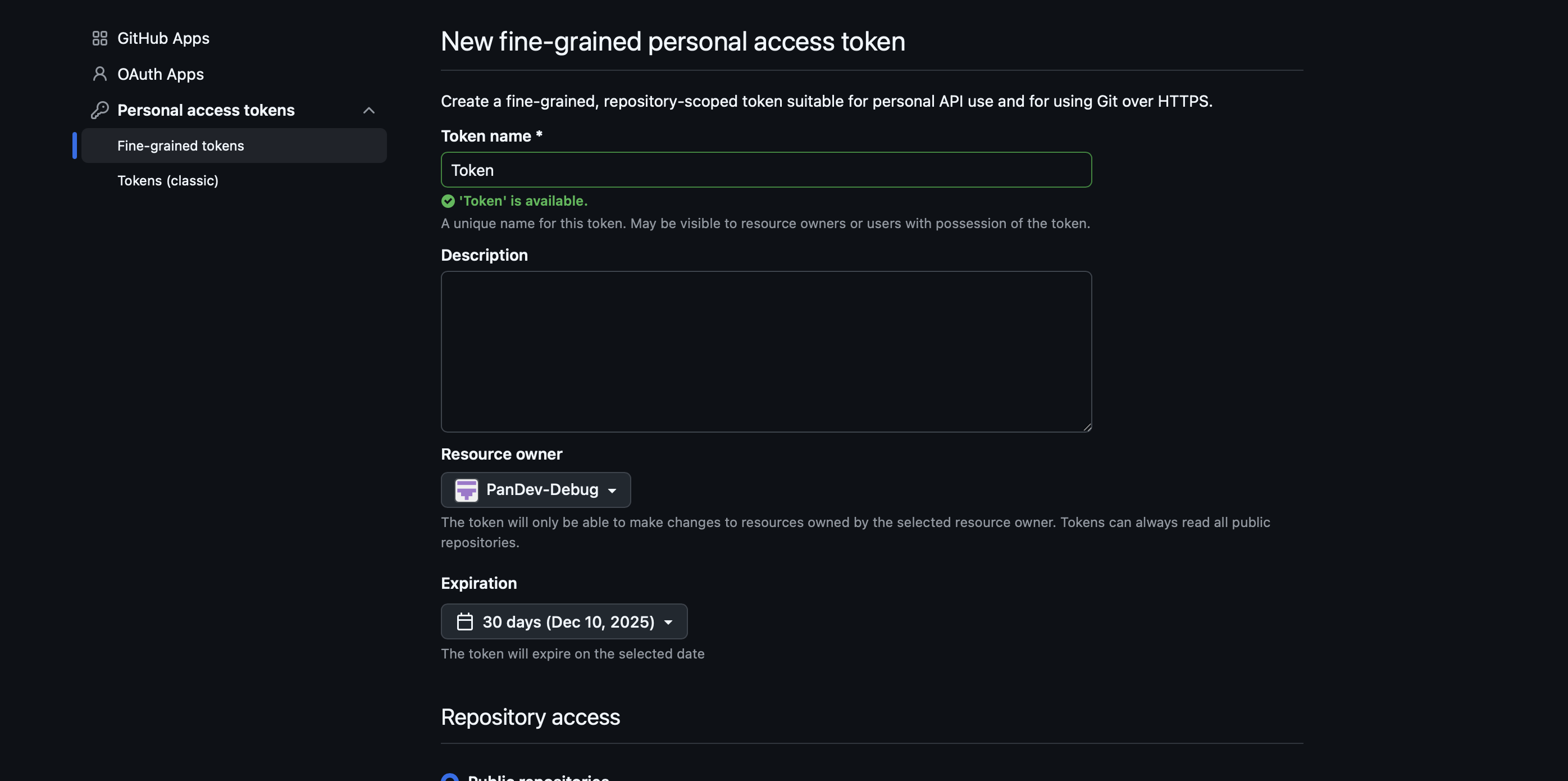Click the OAuth Apps person icon
This screenshot has width=1568, height=781.
(100, 74)
